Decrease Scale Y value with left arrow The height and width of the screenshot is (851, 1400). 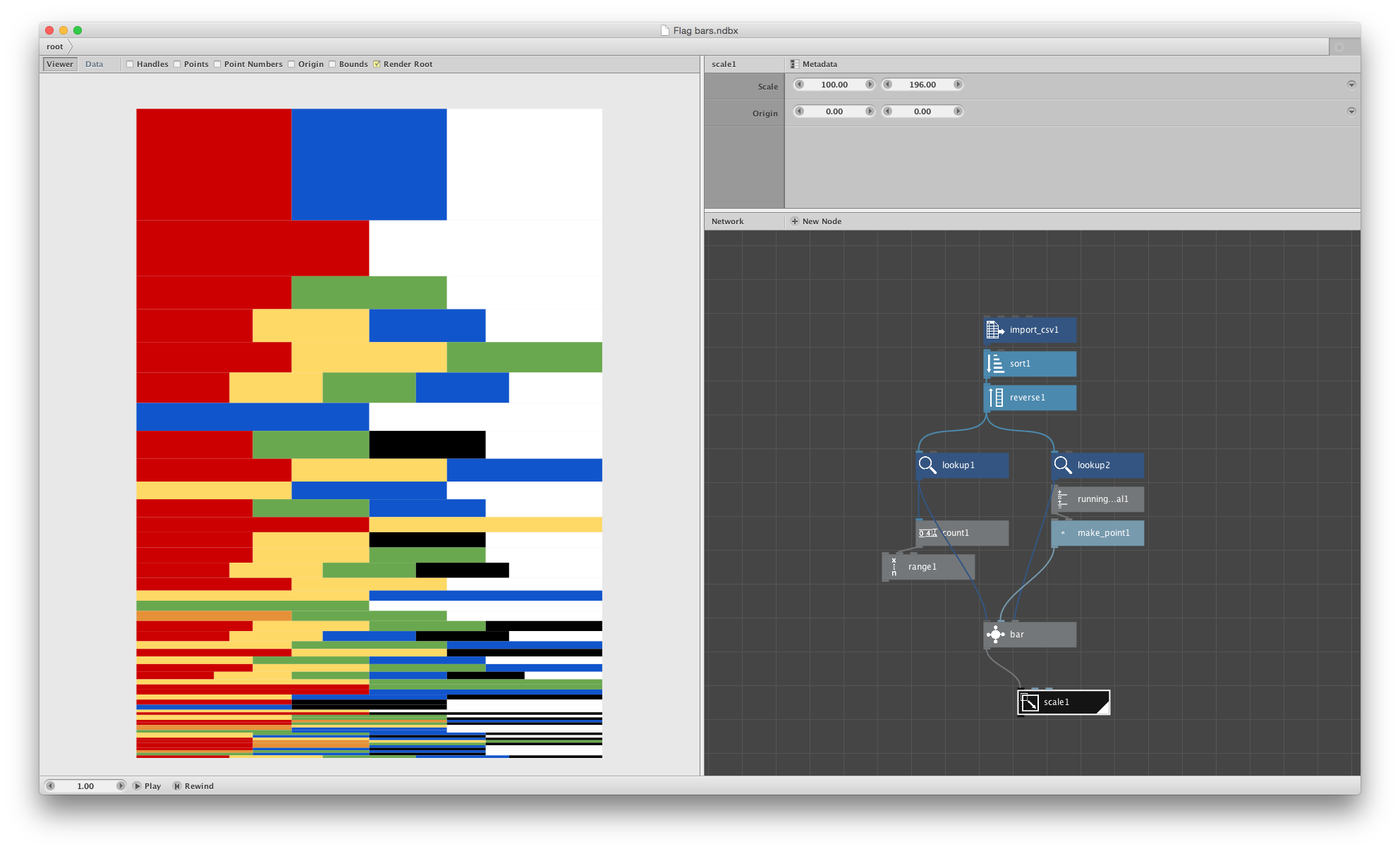887,85
